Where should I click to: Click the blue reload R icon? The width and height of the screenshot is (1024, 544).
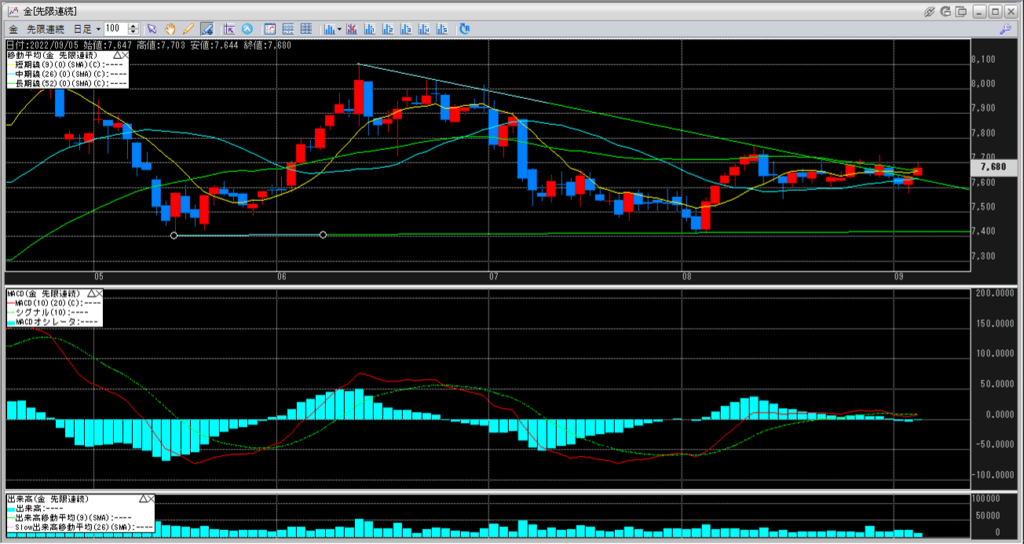(465, 29)
